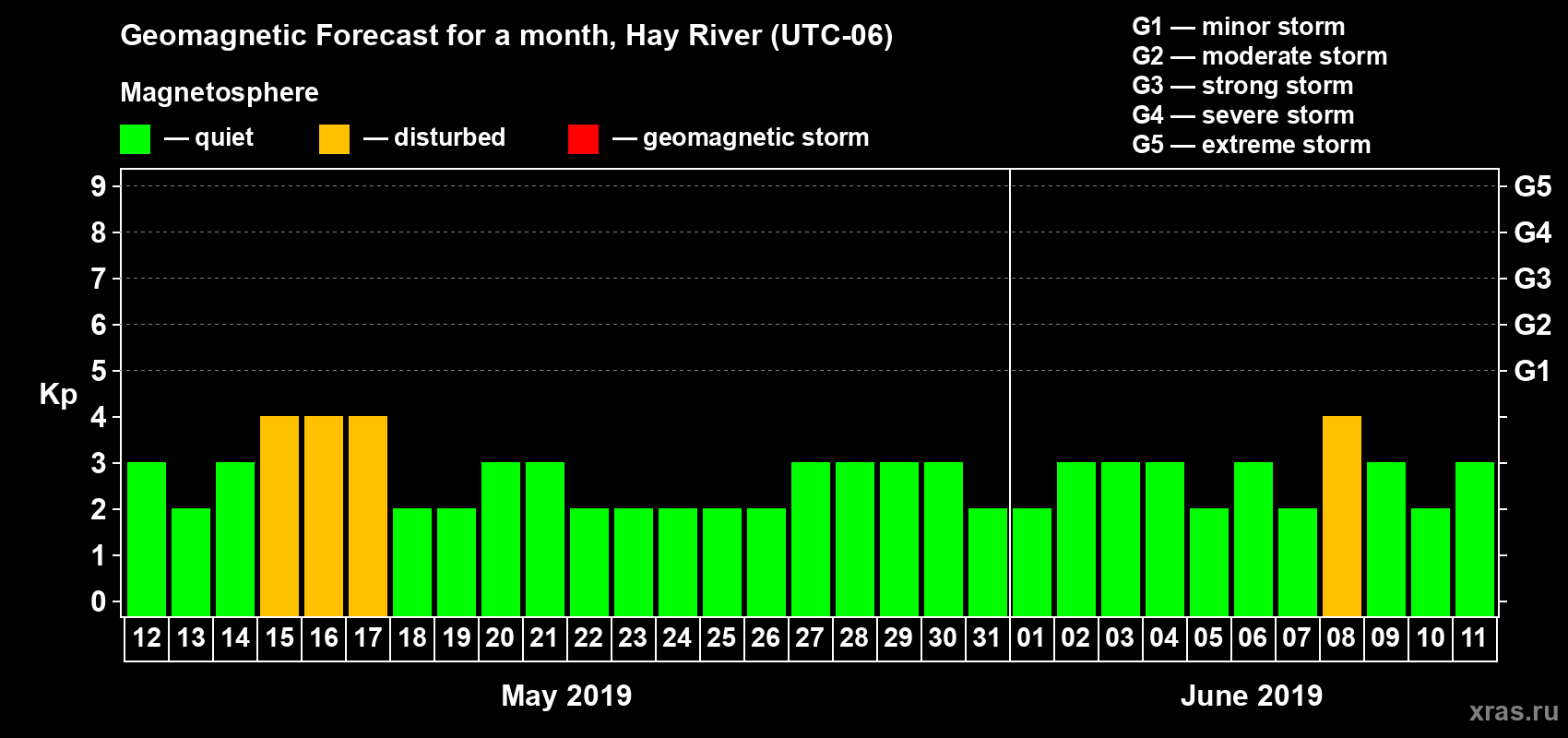The image size is (1568, 738).
Task: Click the green bar for May 20
Action: pos(501,539)
